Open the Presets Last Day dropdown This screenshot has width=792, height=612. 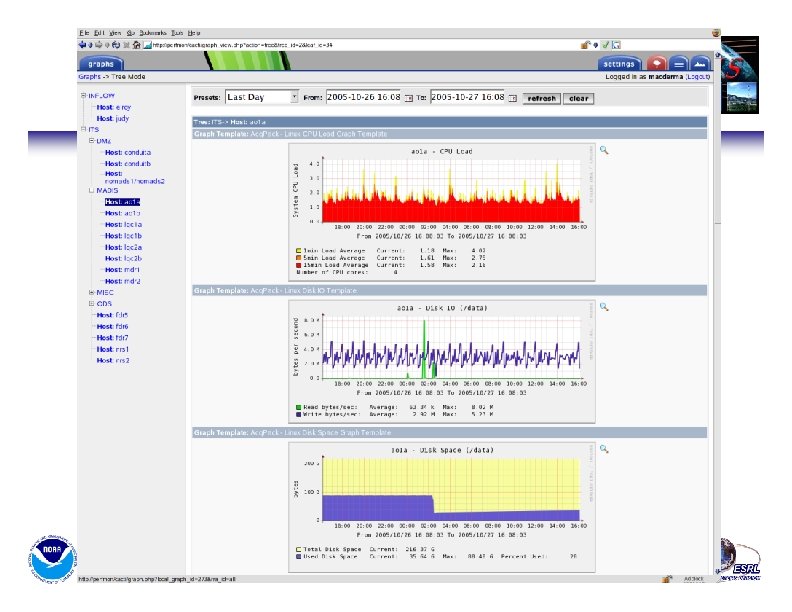pyautogui.click(x=262, y=97)
